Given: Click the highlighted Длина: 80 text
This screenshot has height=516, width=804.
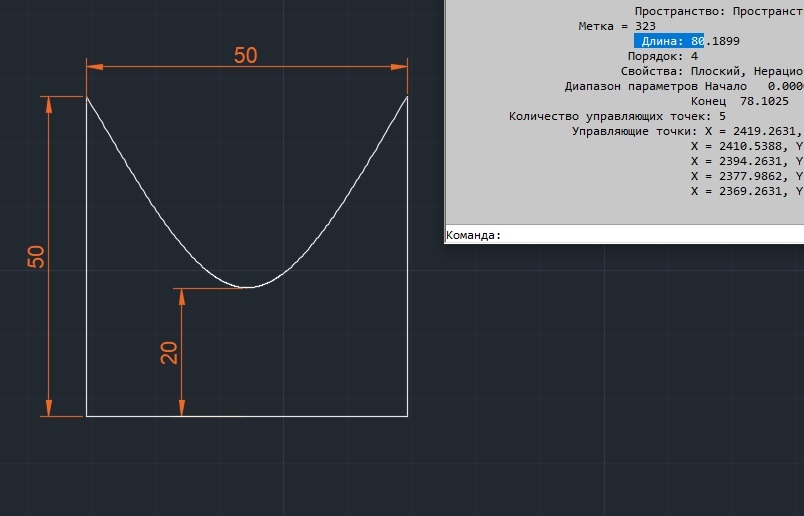Looking at the screenshot, I should click(669, 41).
